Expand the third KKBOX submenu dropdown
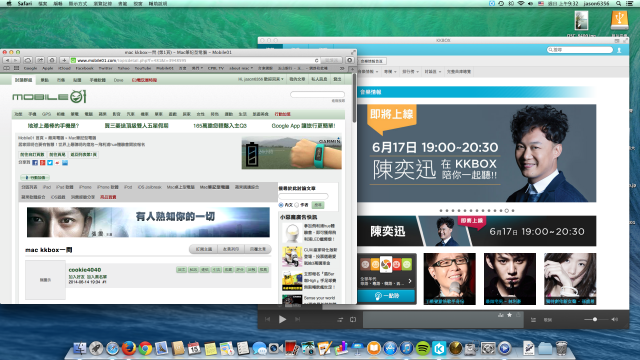 pos(410,71)
